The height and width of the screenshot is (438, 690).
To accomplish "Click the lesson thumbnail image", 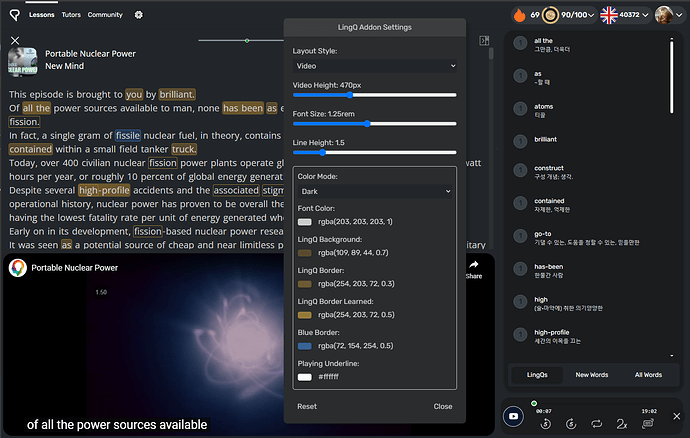I will click(x=23, y=62).
